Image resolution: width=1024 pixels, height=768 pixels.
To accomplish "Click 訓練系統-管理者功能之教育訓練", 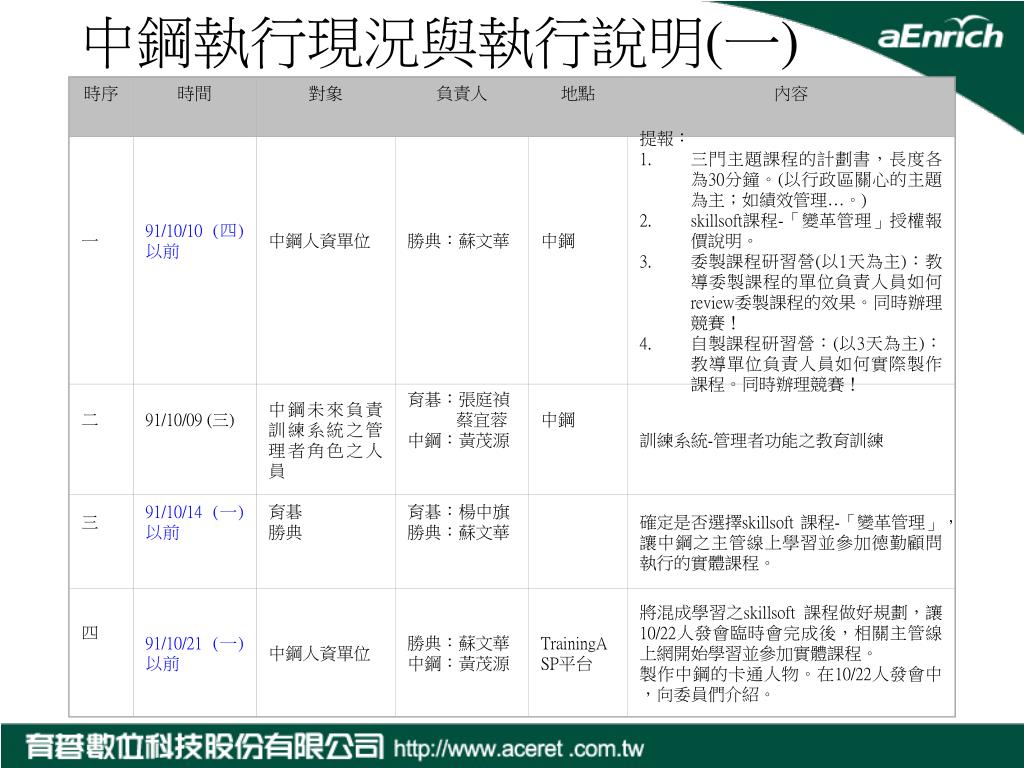I will click(x=761, y=441).
